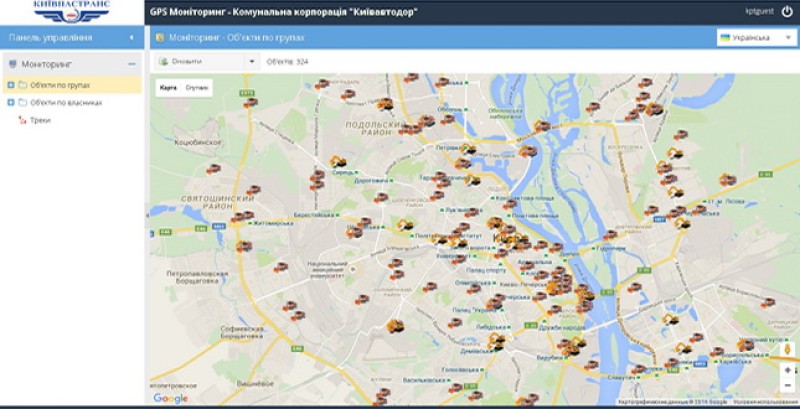The image size is (800, 409).
Task: Click the power logout icon
Action: pyautogui.click(x=787, y=12)
